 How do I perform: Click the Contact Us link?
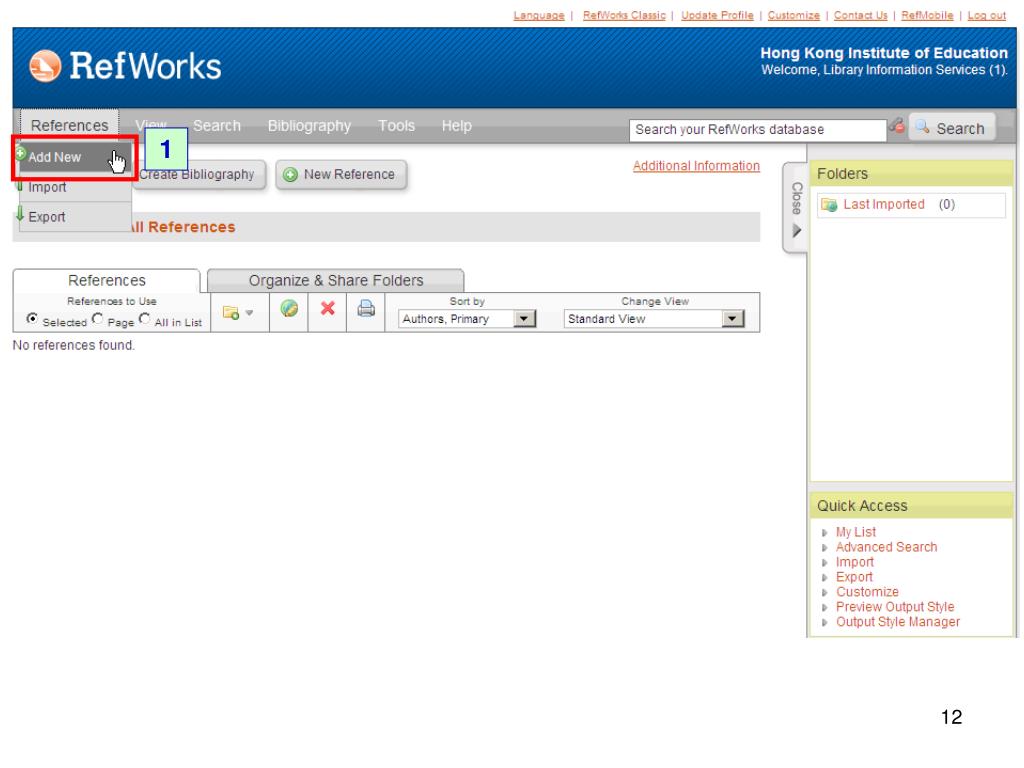click(x=860, y=15)
